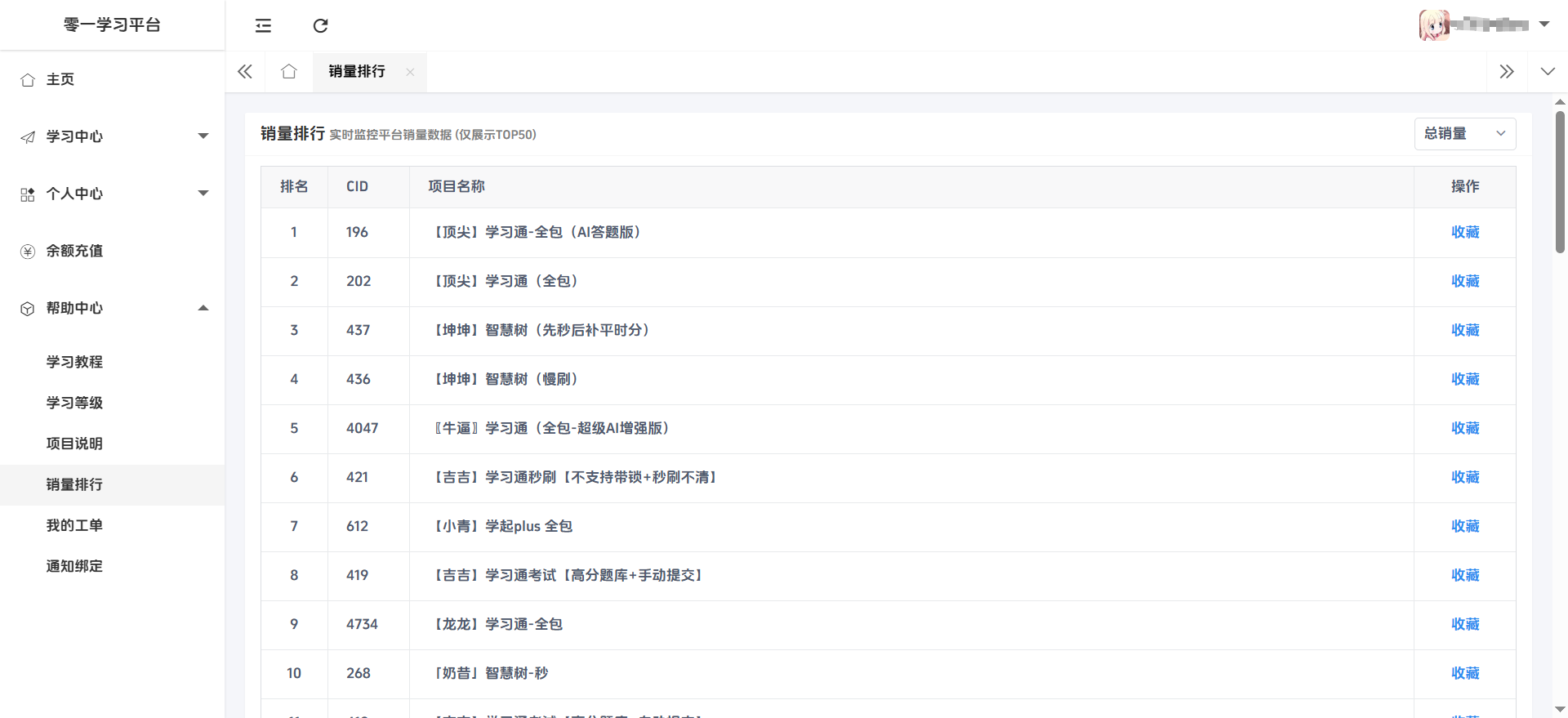This screenshot has height=718, width=1568.
Task: Click the page vertical scrollbar thumb
Action: click(x=1560, y=181)
